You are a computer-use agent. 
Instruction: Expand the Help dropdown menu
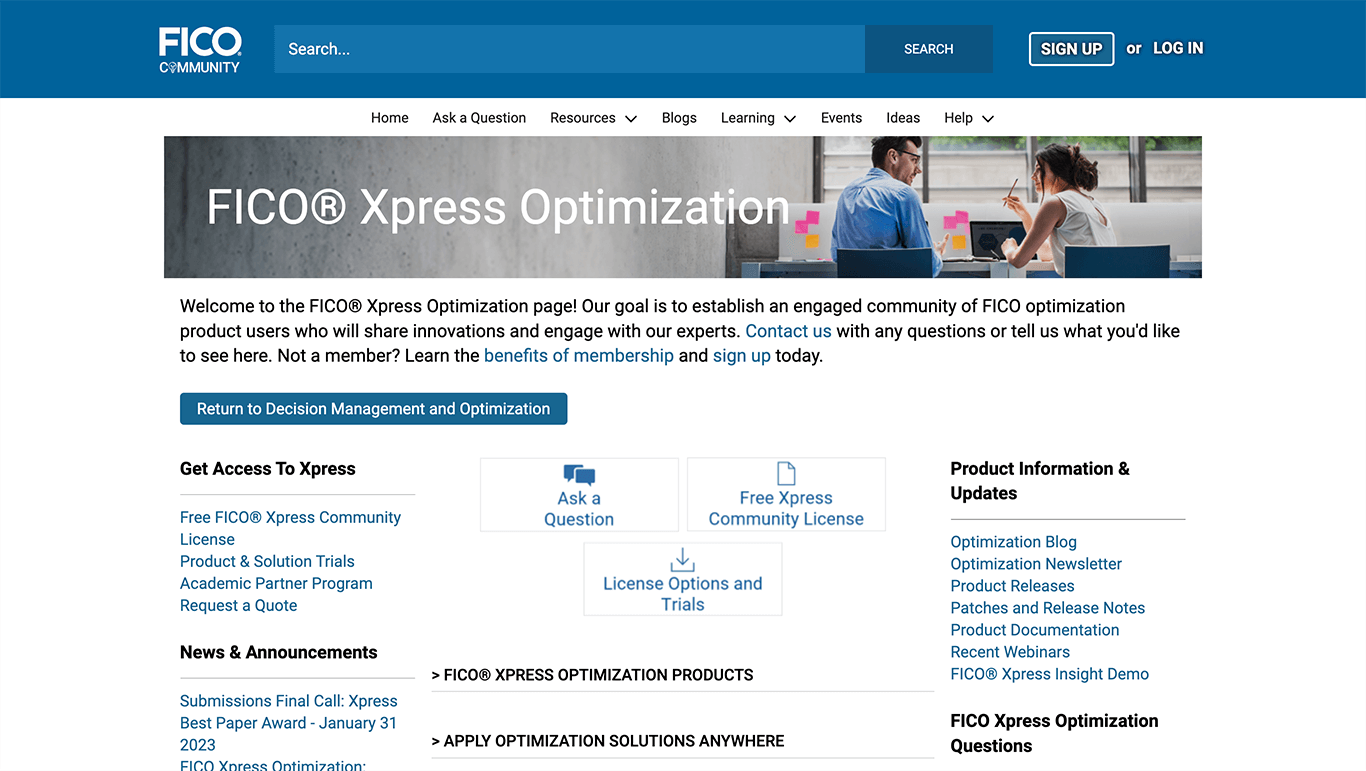point(969,118)
